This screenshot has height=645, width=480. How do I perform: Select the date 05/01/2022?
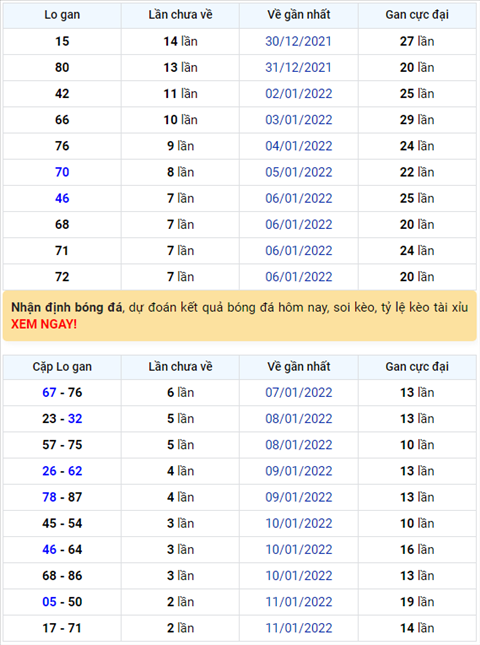click(x=299, y=172)
